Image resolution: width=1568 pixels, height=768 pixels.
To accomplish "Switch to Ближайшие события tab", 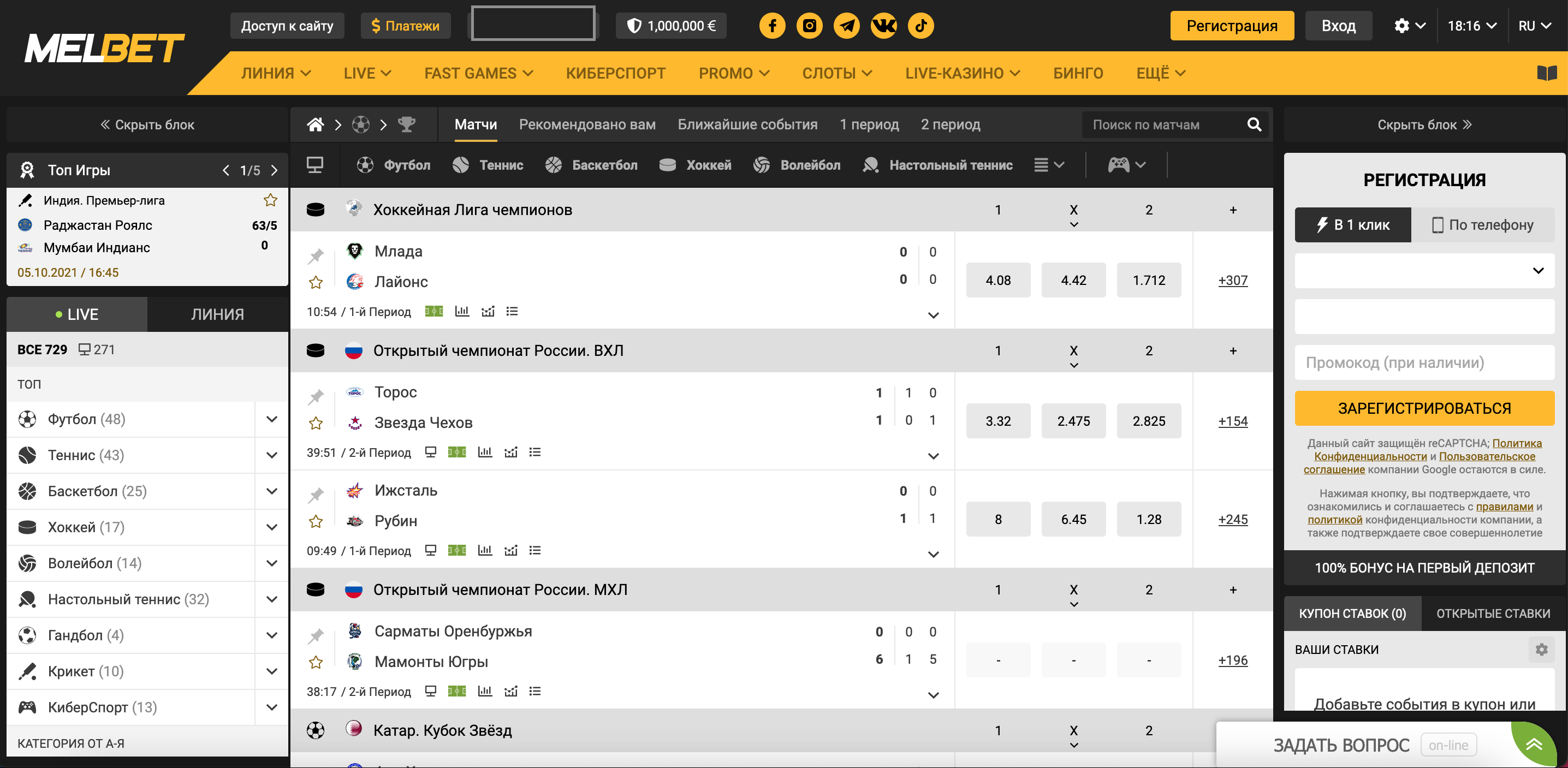I will 747,124.
